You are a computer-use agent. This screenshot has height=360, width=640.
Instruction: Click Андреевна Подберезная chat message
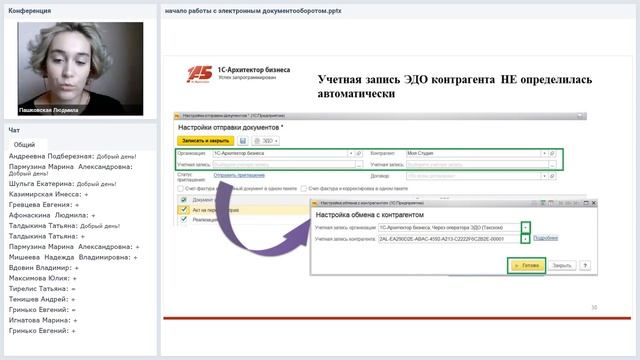[x=73, y=156]
